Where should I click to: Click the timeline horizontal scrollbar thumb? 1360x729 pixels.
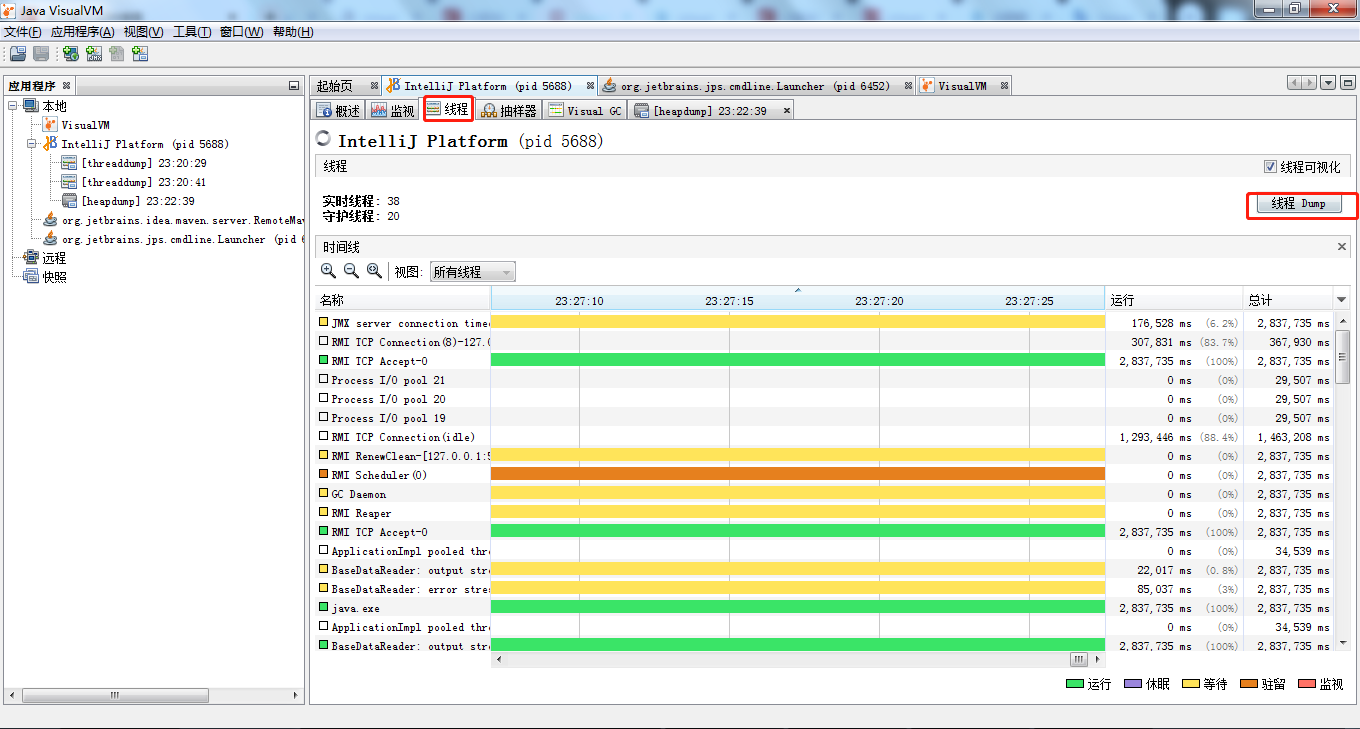pos(1078,660)
